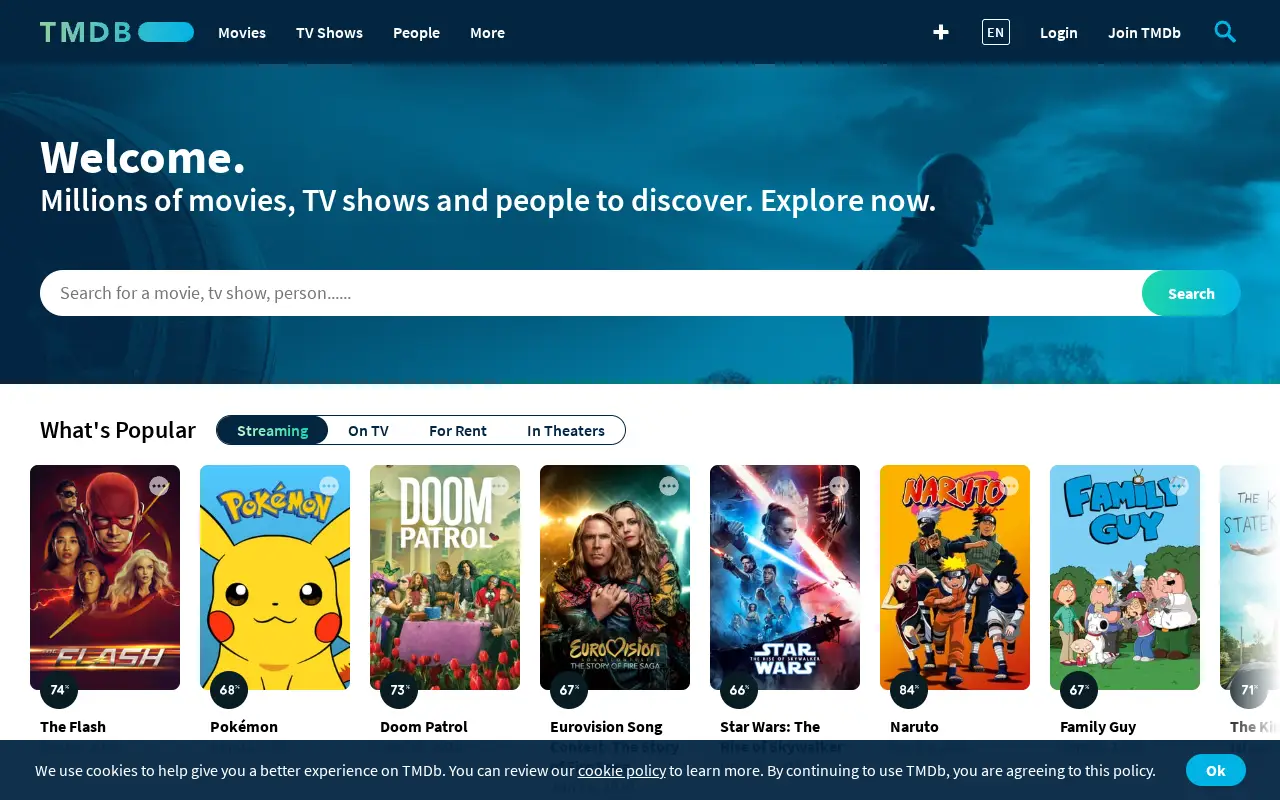Click the 68% score badge on Pokémon
This screenshot has height=800, width=1280.
pyautogui.click(x=229, y=690)
